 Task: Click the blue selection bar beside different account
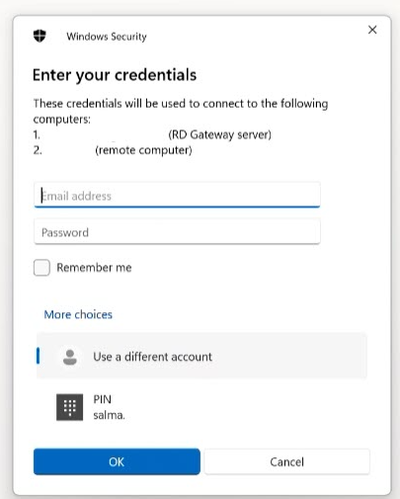click(x=38, y=356)
